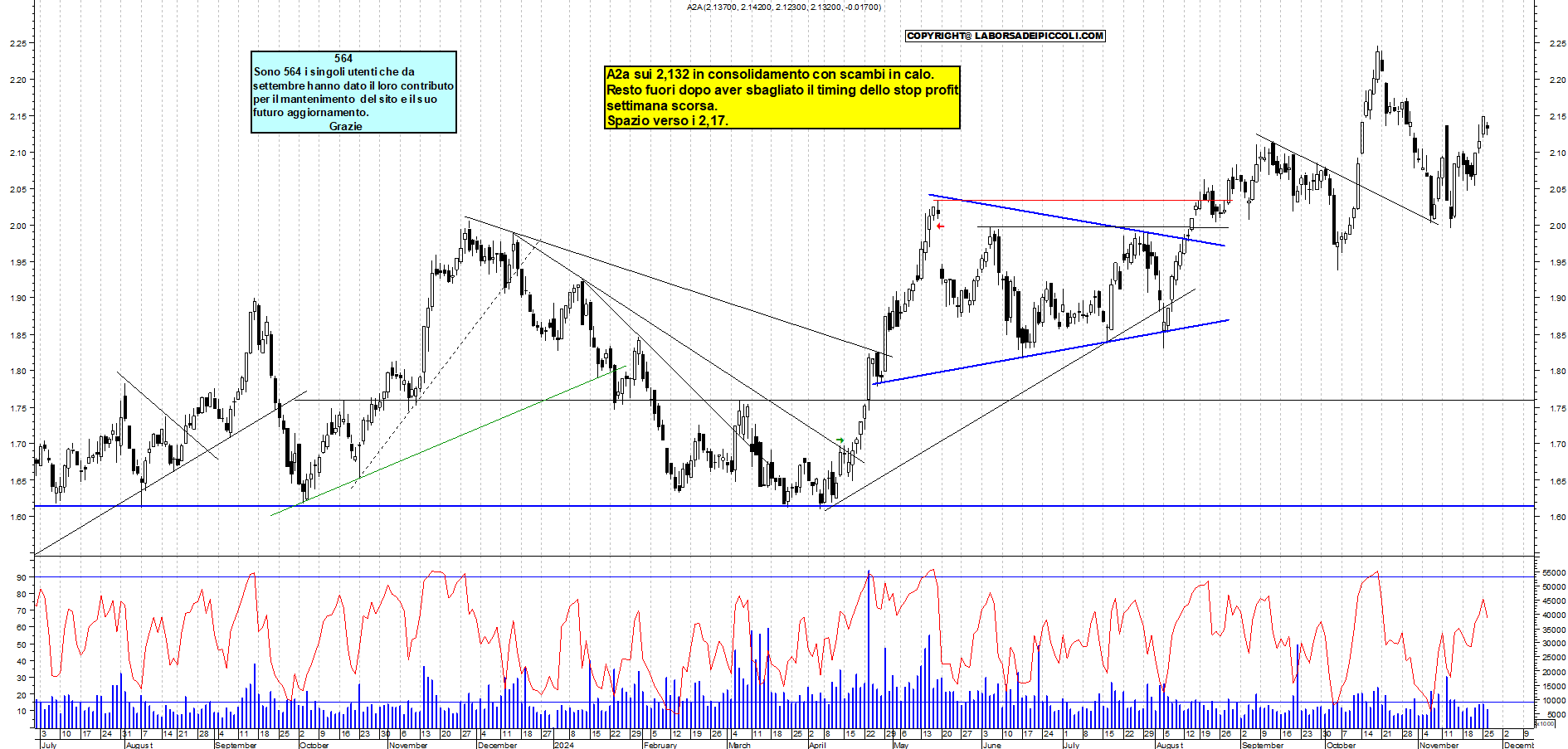Screen dimensions: 1568x749
Task: Click 'A2a sui 2,132 in consolidamento' annotation line
Action: [770, 75]
